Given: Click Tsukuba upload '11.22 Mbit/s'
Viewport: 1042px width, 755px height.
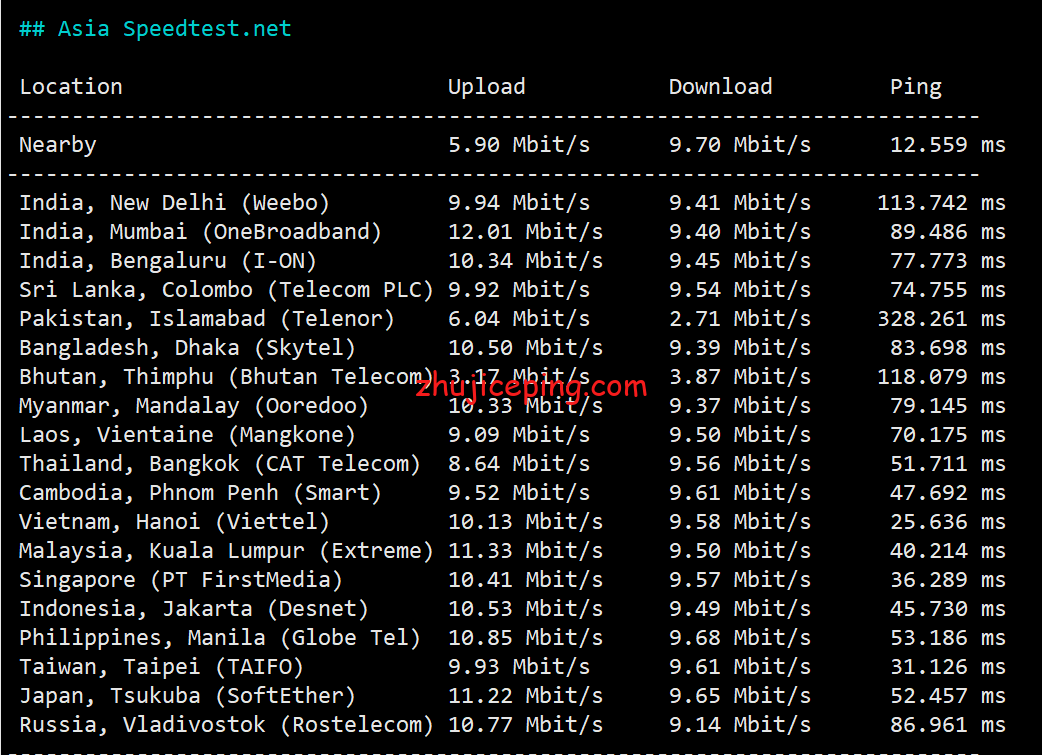Looking at the screenshot, I should [526, 697].
